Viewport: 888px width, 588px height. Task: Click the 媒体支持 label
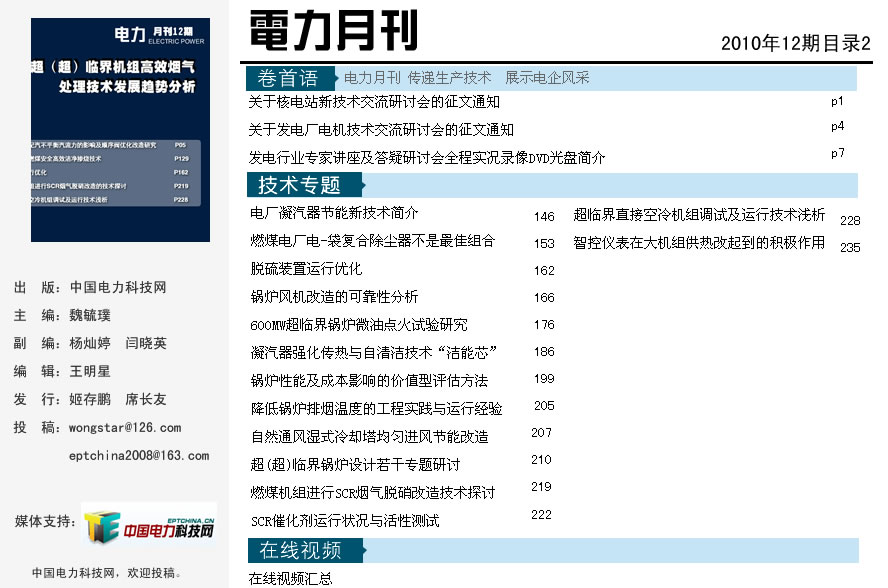45,521
